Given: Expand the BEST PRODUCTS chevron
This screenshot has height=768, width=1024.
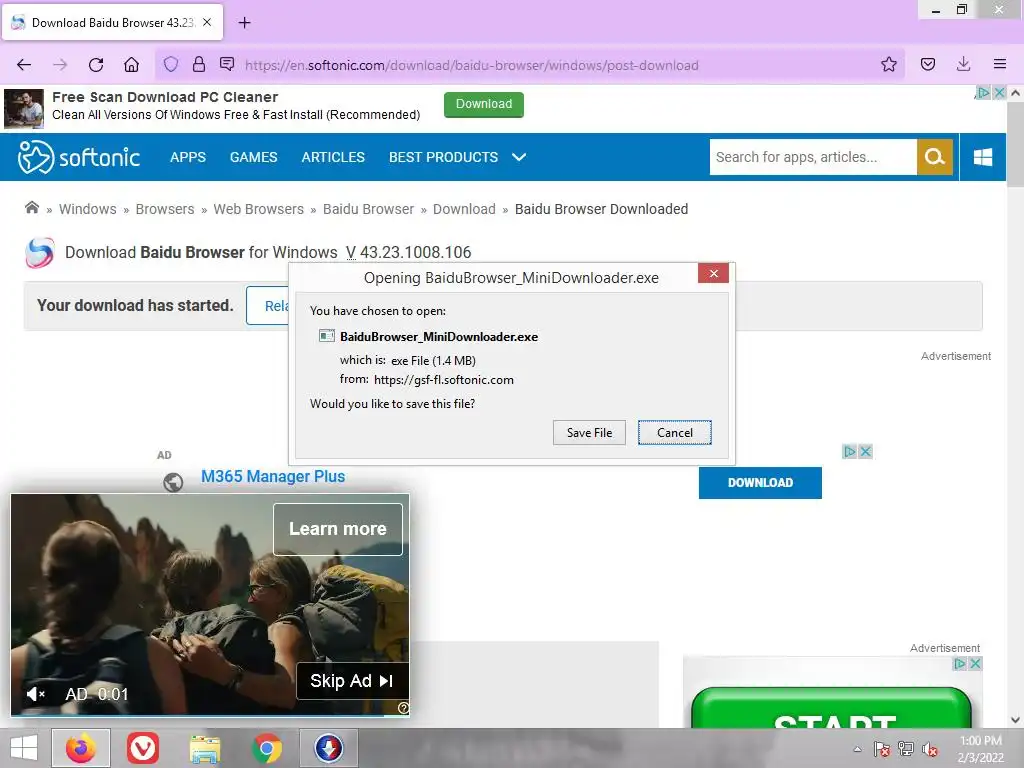Looking at the screenshot, I should (x=519, y=157).
